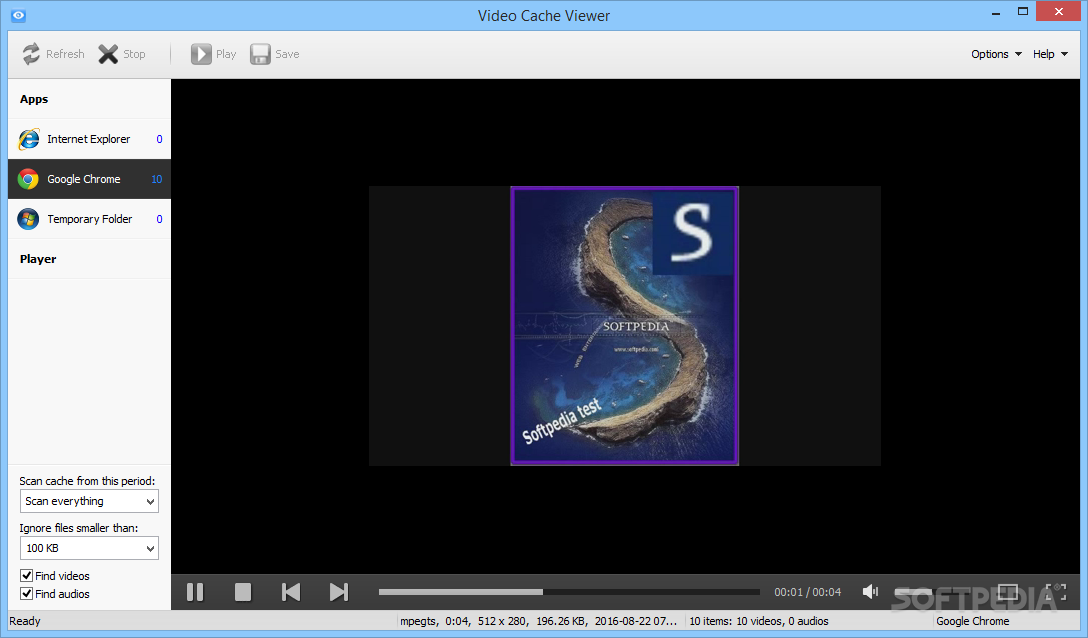This screenshot has height=638, width=1088.
Task: Click the Softpedia video frame
Action: pos(624,326)
